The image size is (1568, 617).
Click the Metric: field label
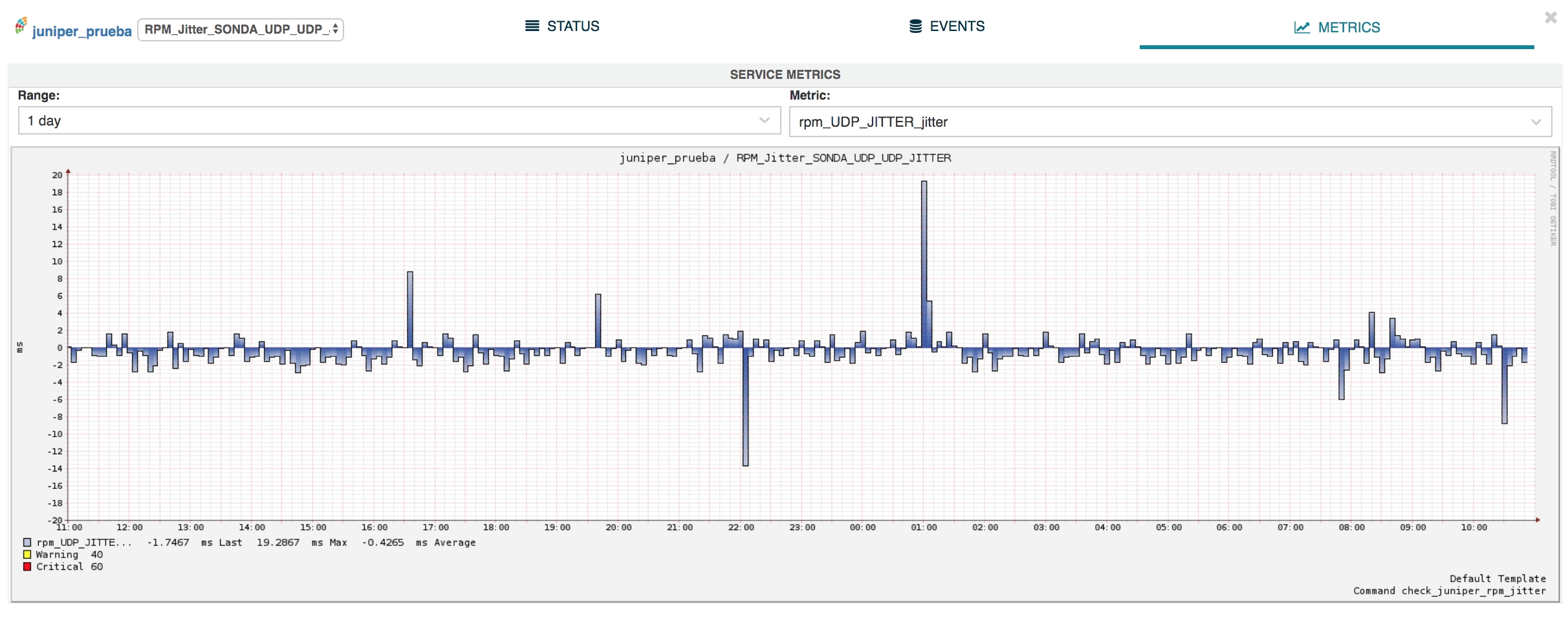click(x=810, y=95)
